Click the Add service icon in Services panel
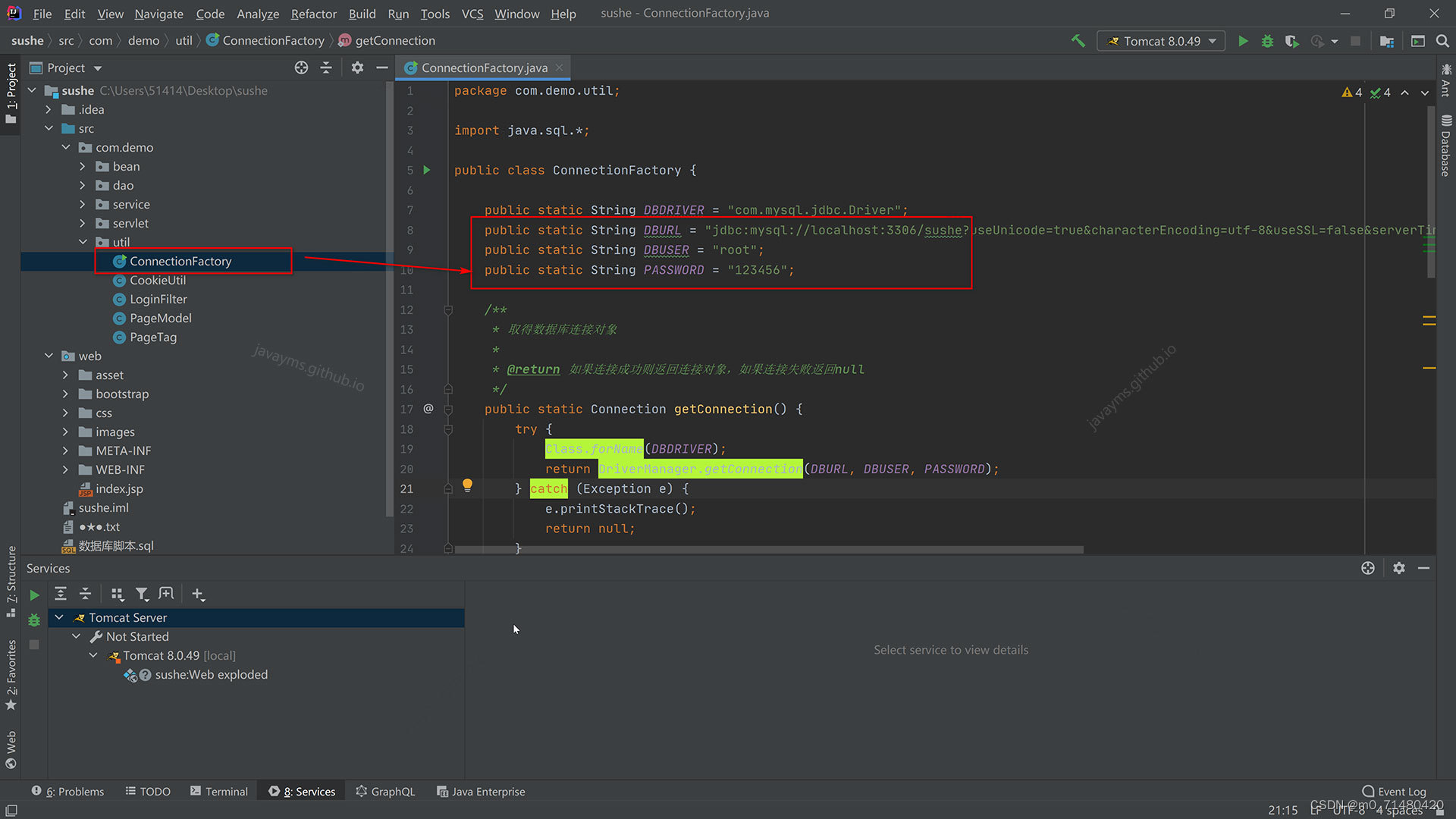 click(198, 594)
